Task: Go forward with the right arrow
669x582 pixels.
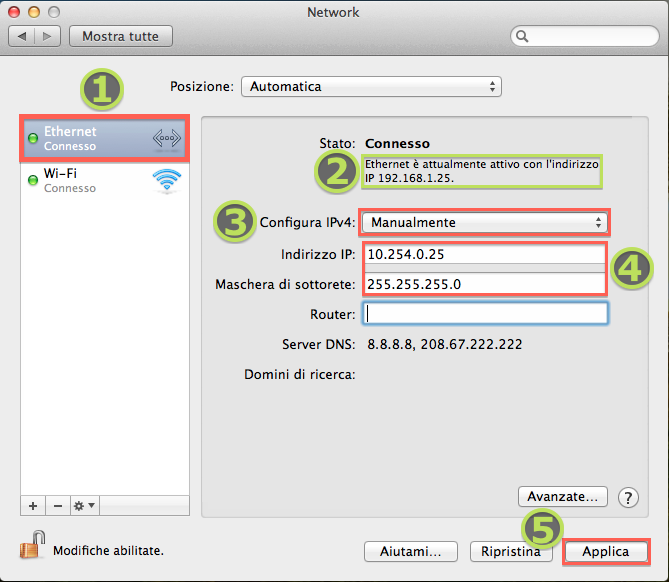Action: click(47, 37)
